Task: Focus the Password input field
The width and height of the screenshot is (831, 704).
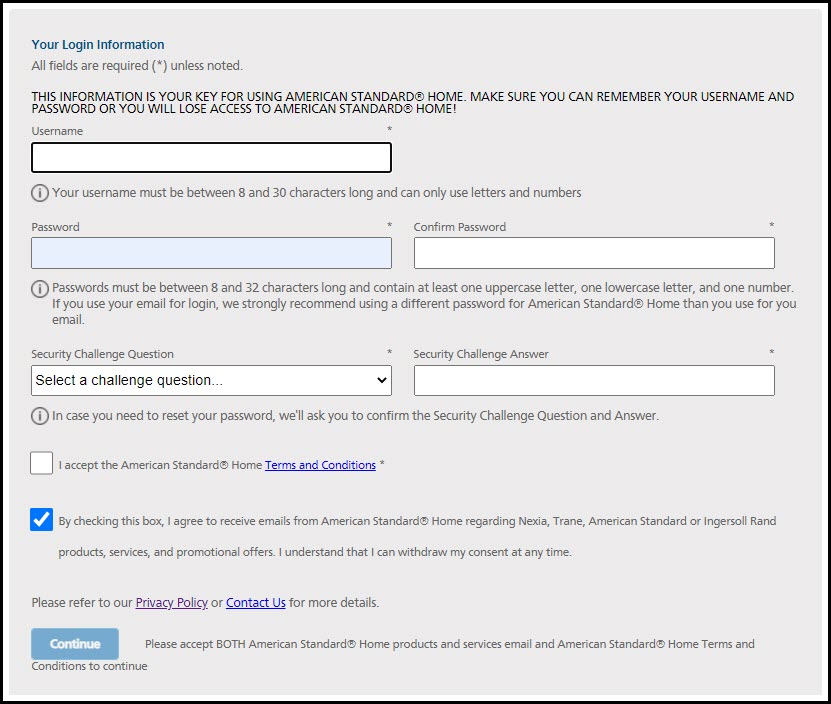Action: pyautogui.click(x=211, y=253)
